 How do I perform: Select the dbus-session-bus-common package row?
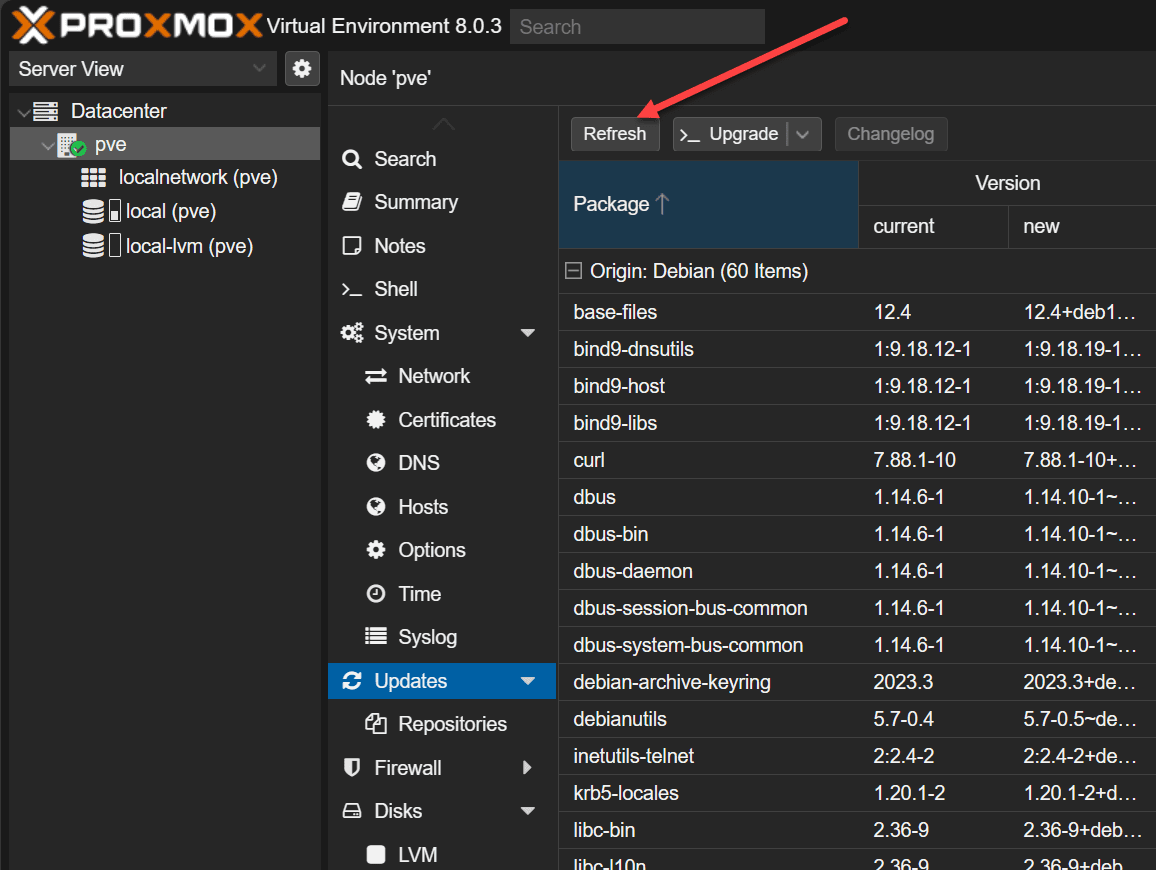pos(857,608)
